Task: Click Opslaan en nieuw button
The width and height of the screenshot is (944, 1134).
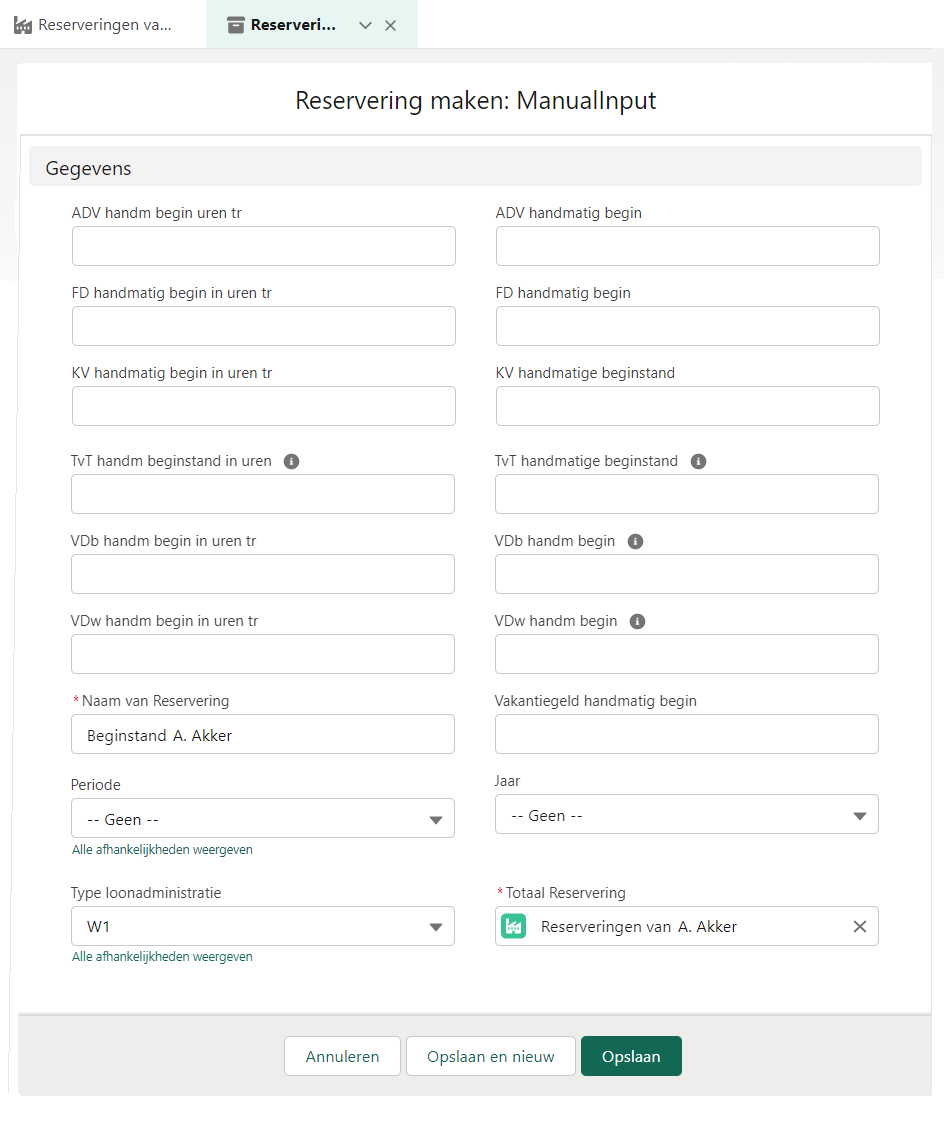Action: click(490, 1056)
